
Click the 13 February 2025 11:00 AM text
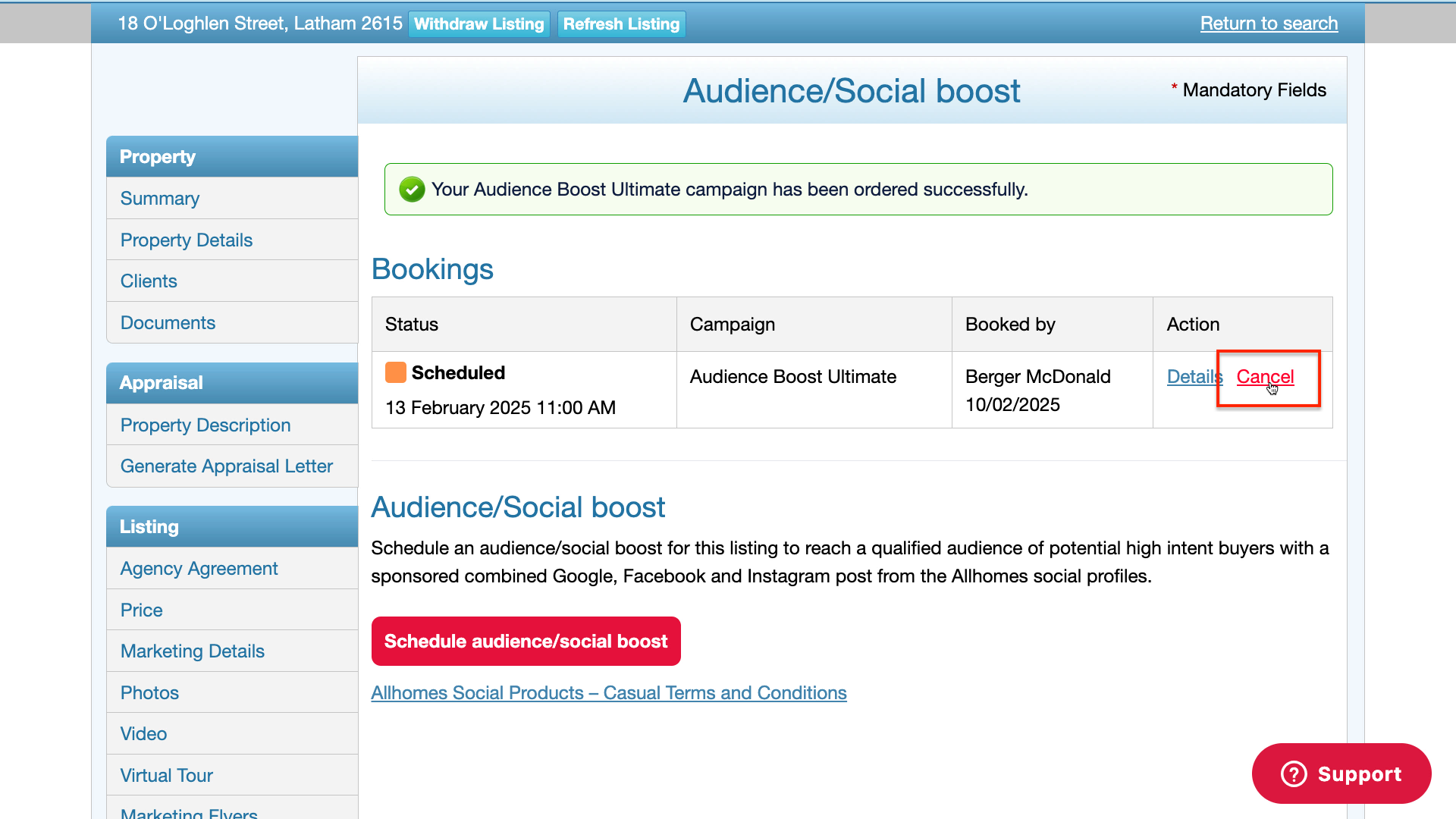click(x=500, y=408)
